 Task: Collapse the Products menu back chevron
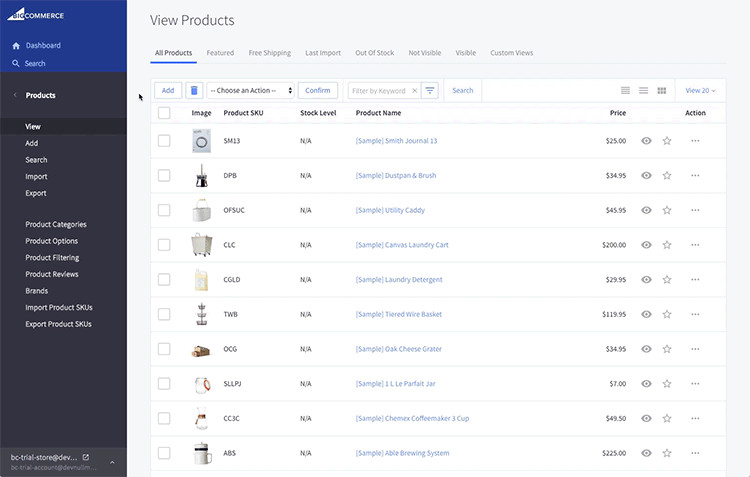click(15, 95)
